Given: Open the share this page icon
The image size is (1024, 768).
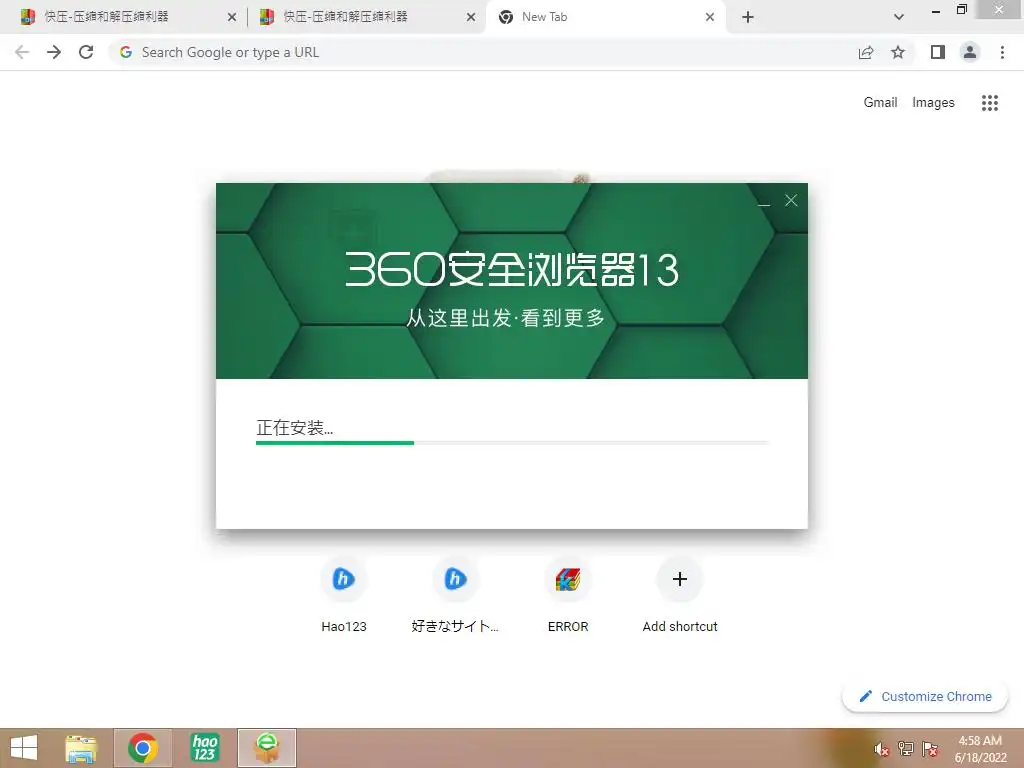Looking at the screenshot, I should click(x=866, y=52).
